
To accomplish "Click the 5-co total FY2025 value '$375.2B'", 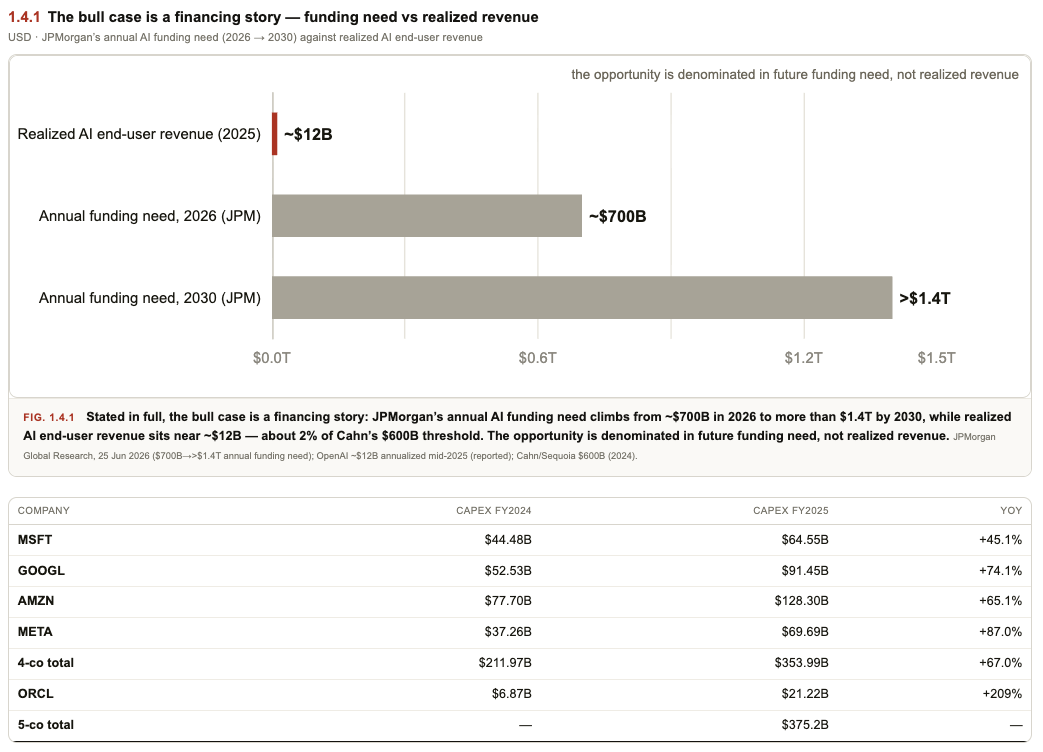I will [x=805, y=725].
